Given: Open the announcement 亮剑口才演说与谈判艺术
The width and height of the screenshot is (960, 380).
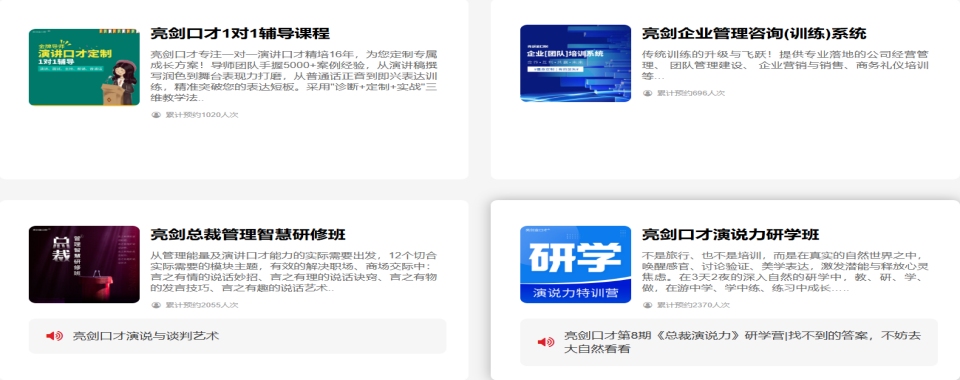Looking at the screenshot, I should click(x=146, y=336).
